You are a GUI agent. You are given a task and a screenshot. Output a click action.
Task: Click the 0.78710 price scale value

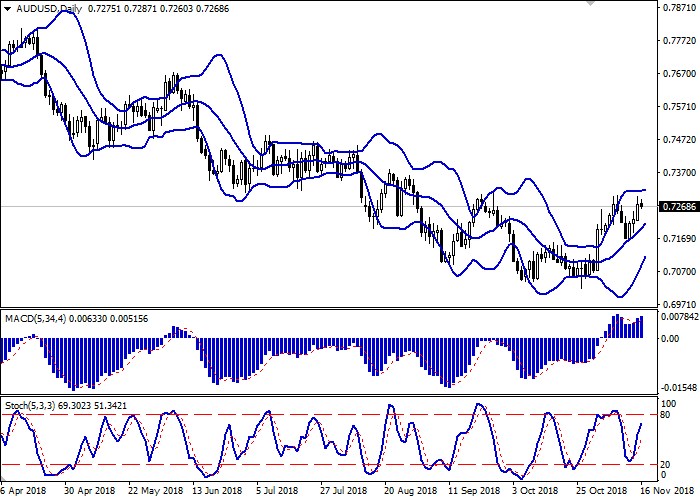(x=680, y=8)
